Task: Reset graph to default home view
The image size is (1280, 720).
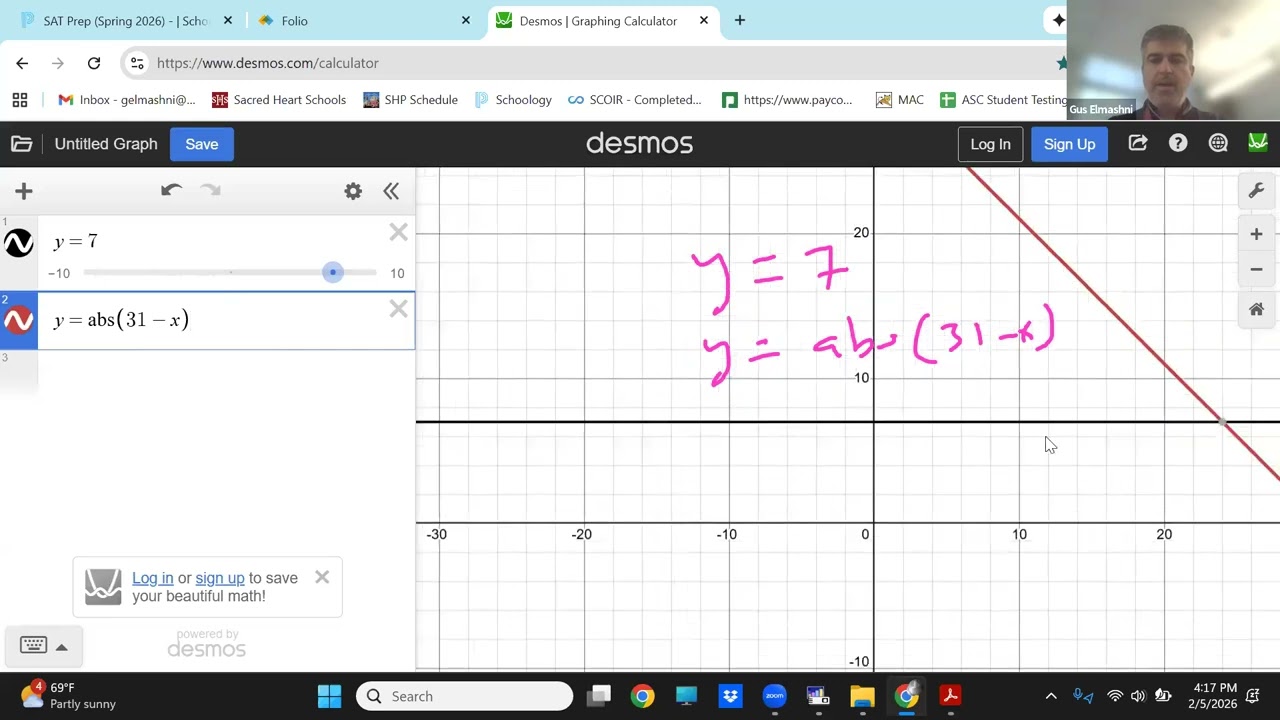Action: pos(1256,310)
